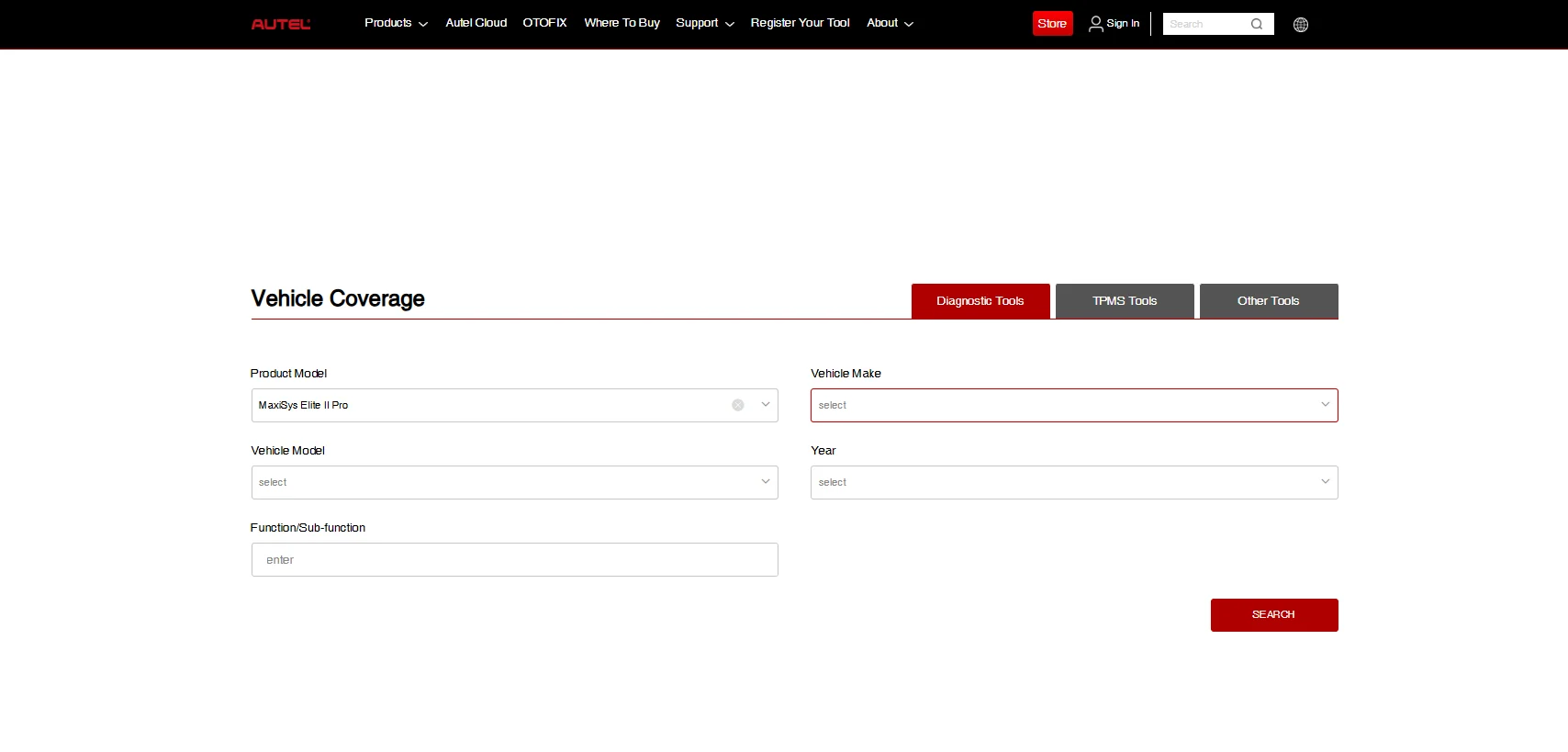Open the Vehicle Make dropdown
Screen dimensions: 1568x752
click(x=1074, y=406)
